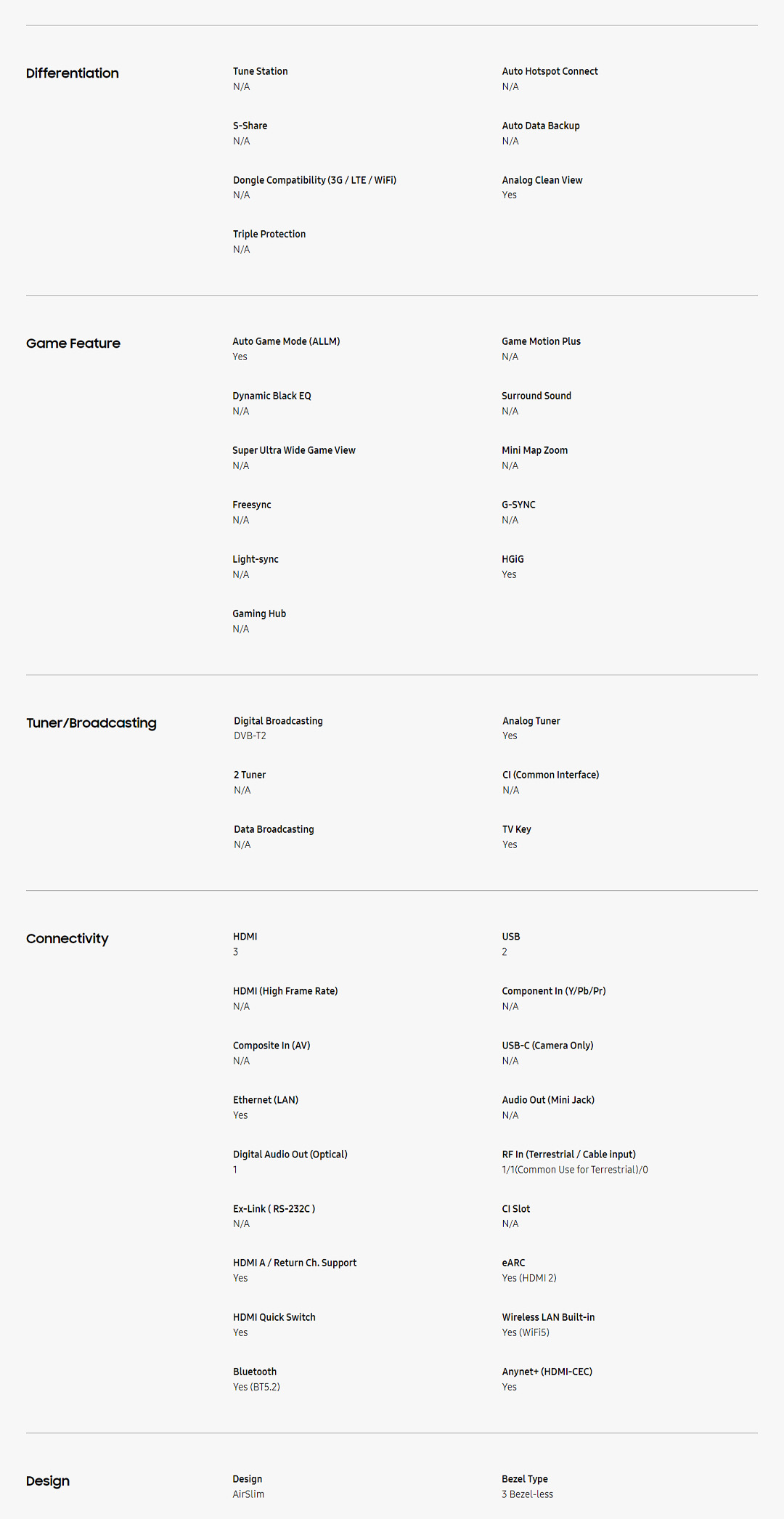This screenshot has height=1519, width=784.
Task: Click the Auto Game Mode (ALLM) label
Action: coord(286,341)
